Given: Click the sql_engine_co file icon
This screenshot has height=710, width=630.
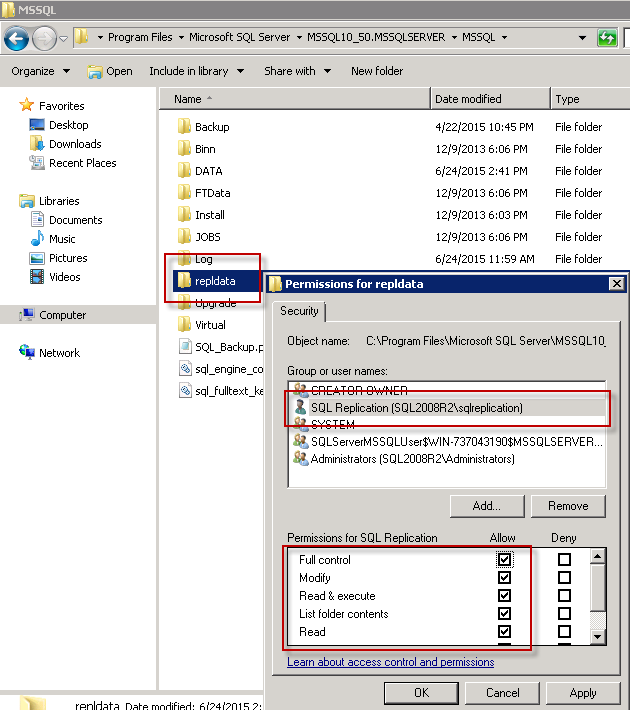Looking at the screenshot, I should [x=185, y=369].
